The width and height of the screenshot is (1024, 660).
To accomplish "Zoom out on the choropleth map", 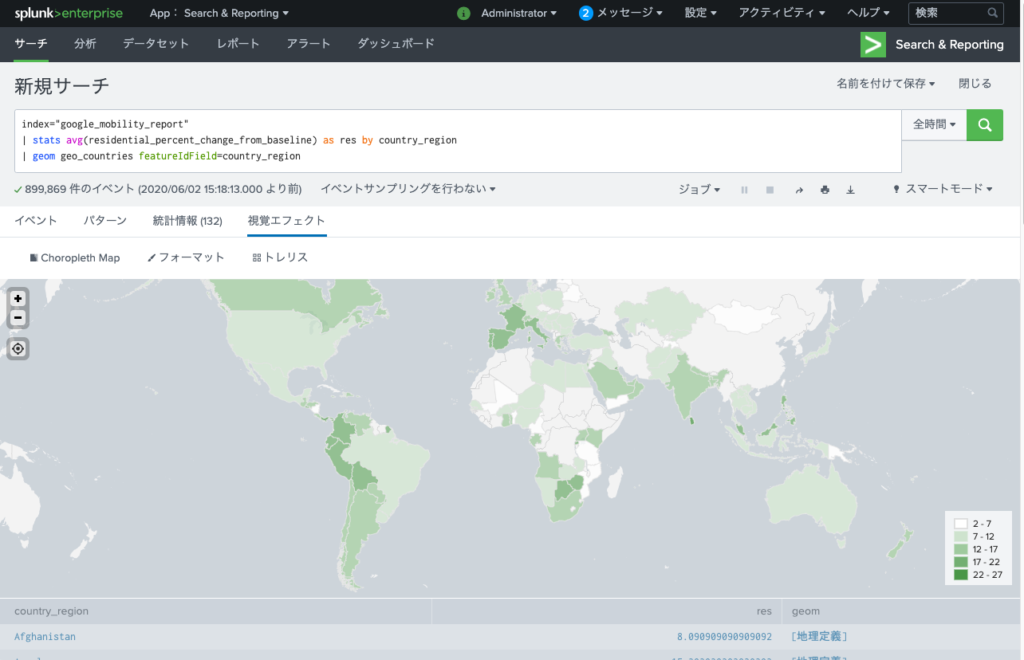I will pos(18,318).
